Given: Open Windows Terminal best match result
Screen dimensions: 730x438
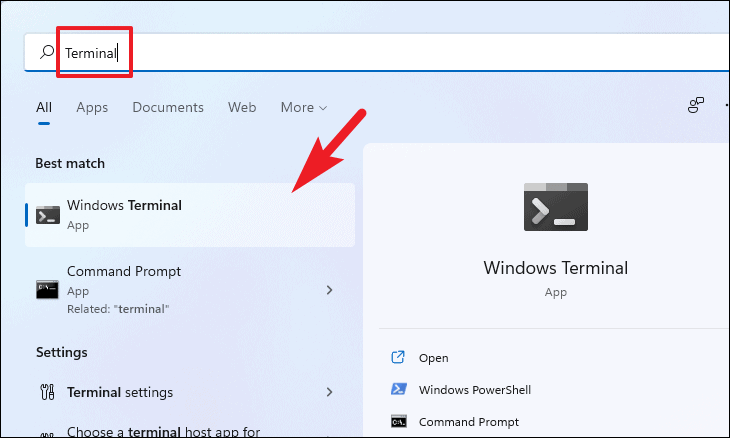Looking at the screenshot, I should tap(190, 215).
